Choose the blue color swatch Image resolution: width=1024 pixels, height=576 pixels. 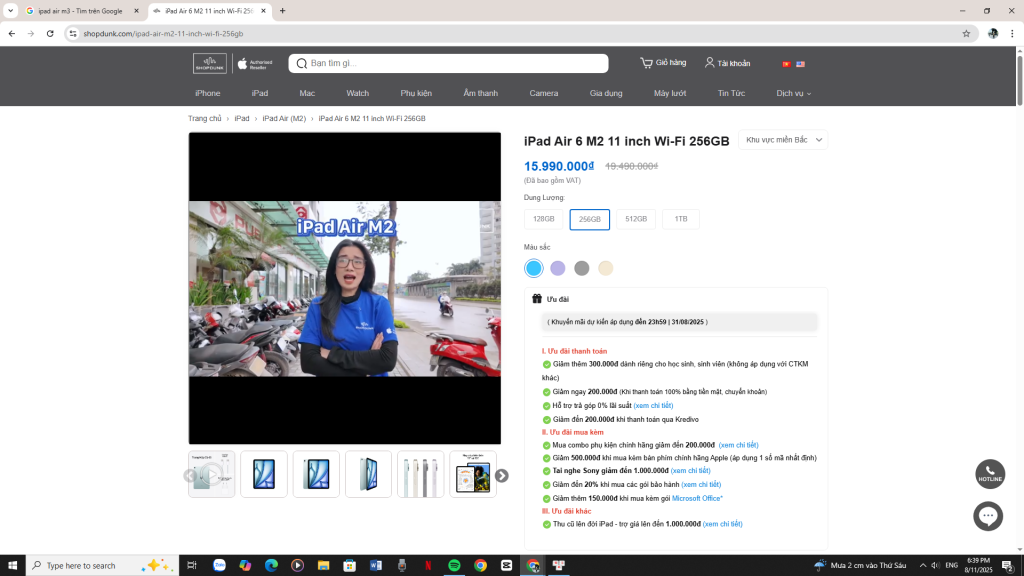(534, 268)
